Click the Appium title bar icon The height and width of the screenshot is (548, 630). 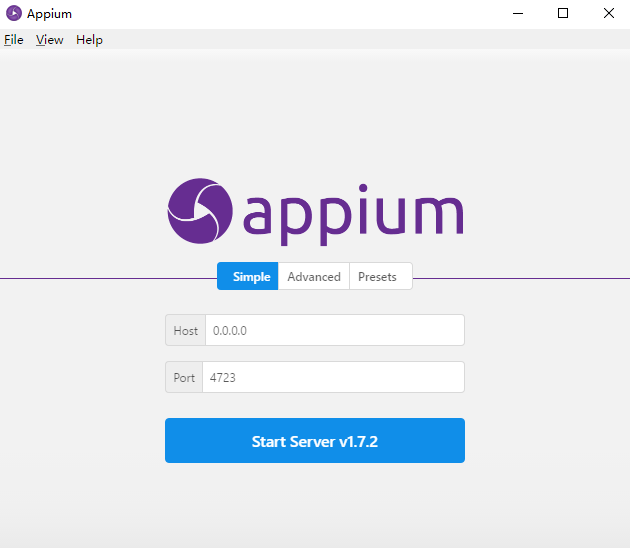pyautogui.click(x=14, y=13)
